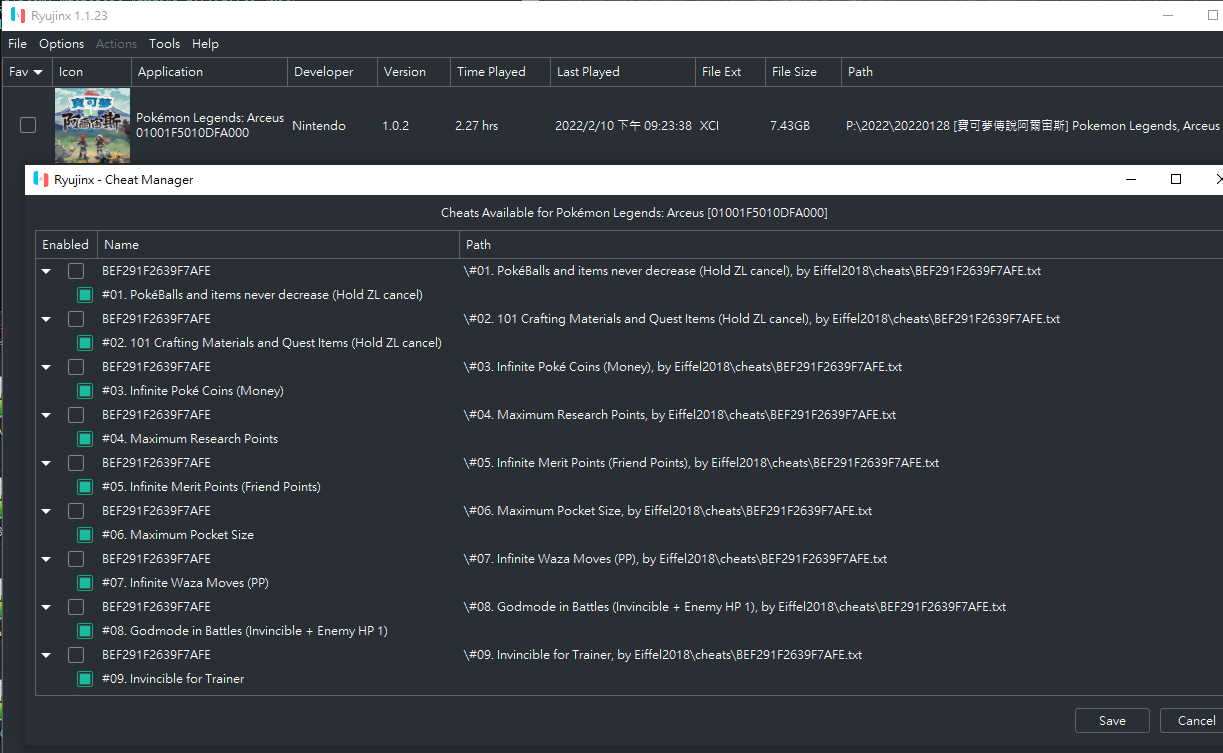Click Enabled column header in Cheat Manager

[66, 245]
